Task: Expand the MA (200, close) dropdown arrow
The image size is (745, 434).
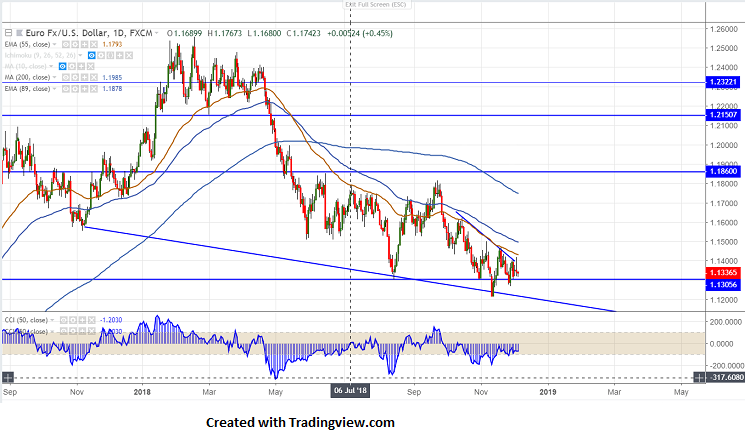Action: click(x=55, y=77)
